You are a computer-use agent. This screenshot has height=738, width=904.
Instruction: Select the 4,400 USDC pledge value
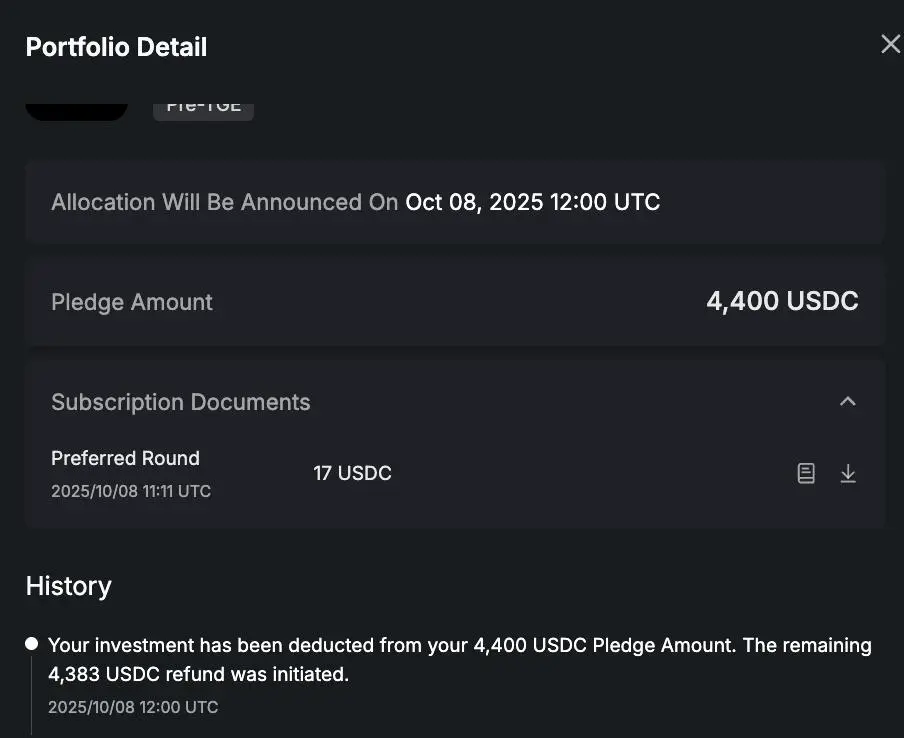782,302
